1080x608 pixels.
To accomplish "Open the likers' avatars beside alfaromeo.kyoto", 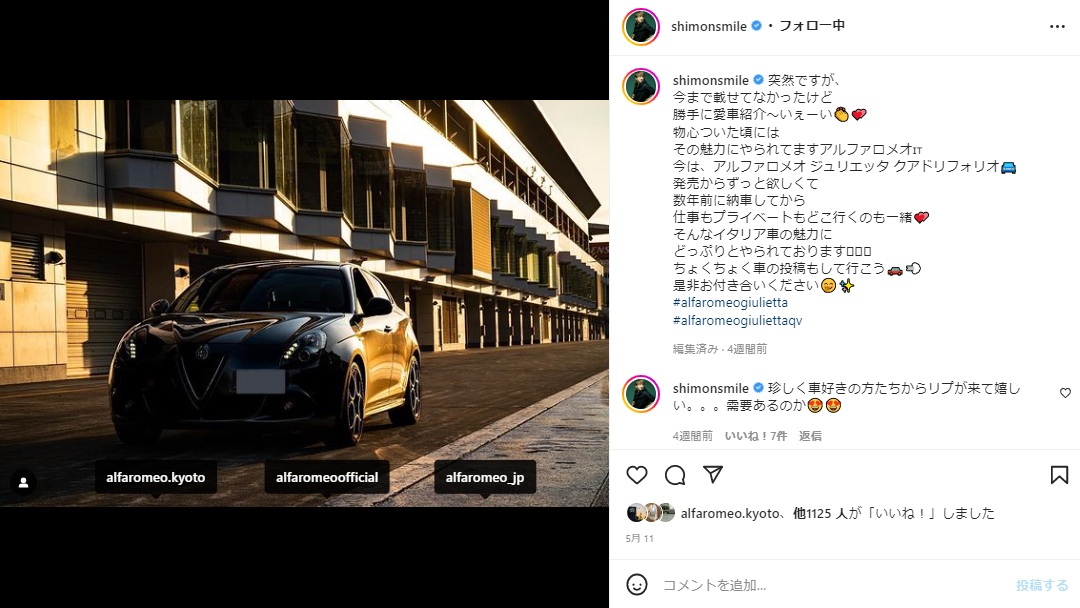I will pos(651,513).
